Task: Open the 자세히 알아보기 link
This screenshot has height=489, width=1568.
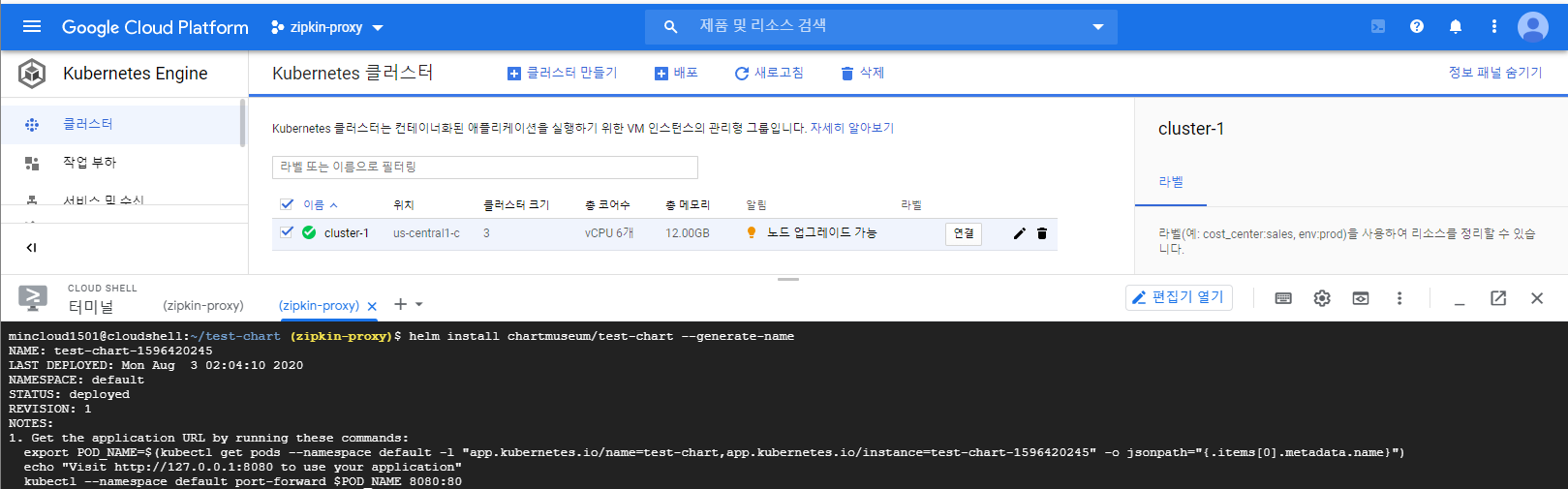Action: [x=852, y=128]
